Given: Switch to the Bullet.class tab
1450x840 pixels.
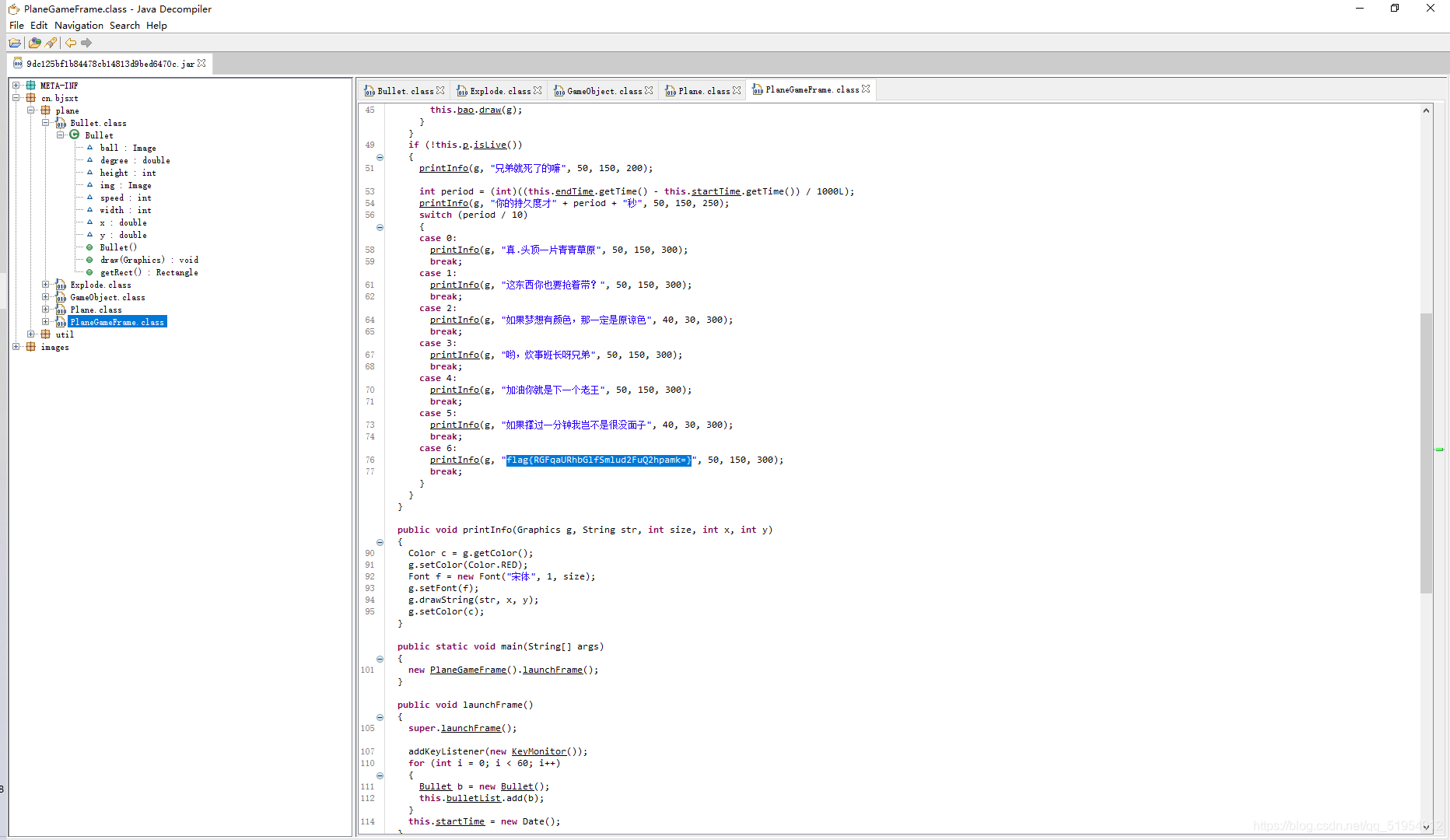Looking at the screenshot, I should (405, 91).
